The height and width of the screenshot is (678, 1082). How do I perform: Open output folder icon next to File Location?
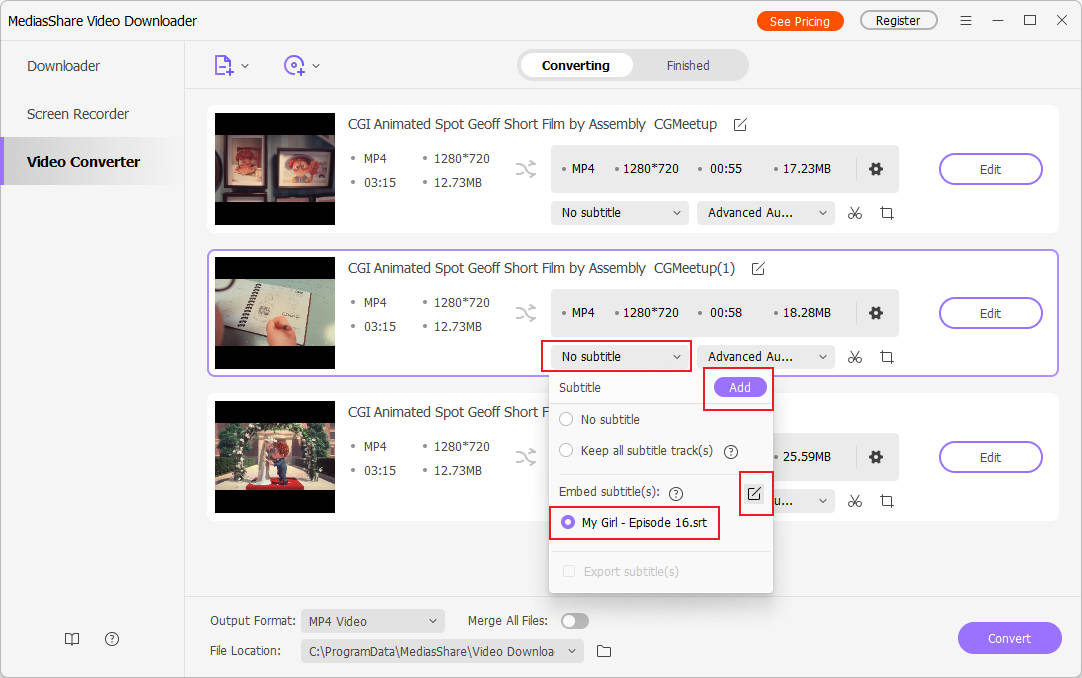tap(604, 651)
